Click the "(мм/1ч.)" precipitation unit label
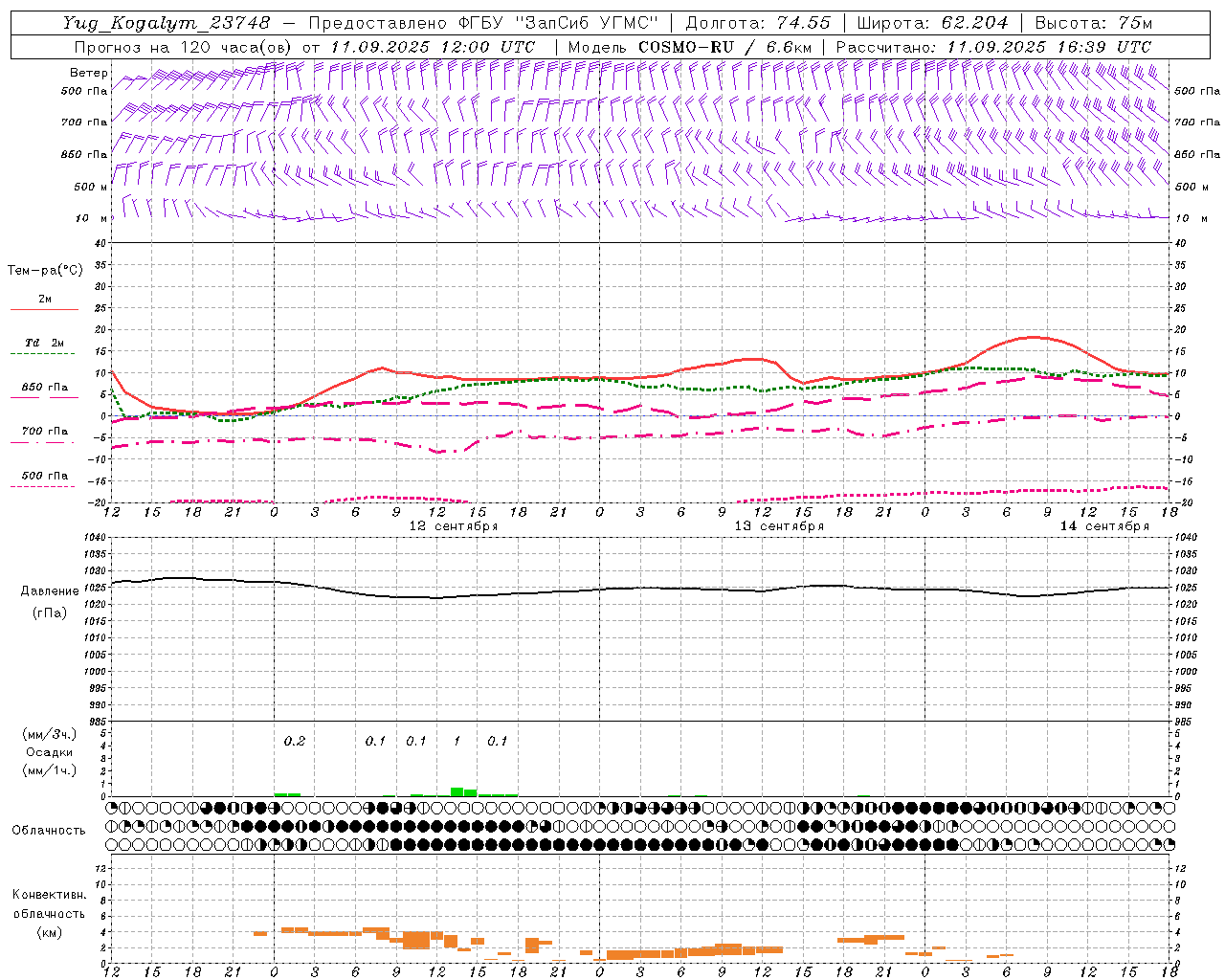The width and height of the screenshot is (1225, 980). tap(50, 770)
